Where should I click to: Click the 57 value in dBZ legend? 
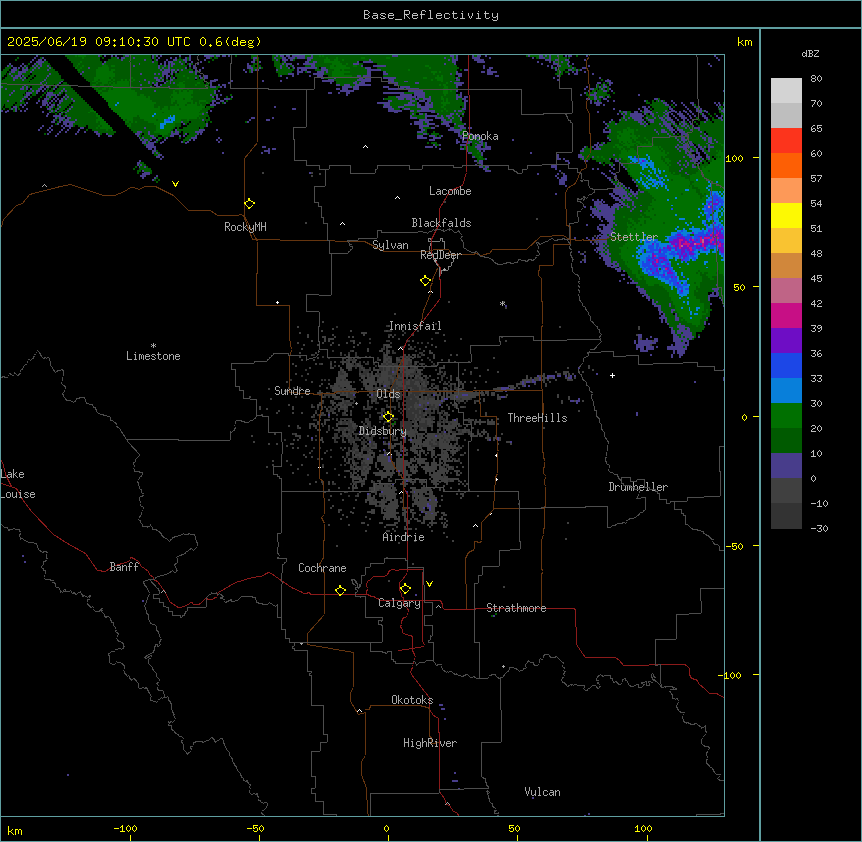point(816,179)
